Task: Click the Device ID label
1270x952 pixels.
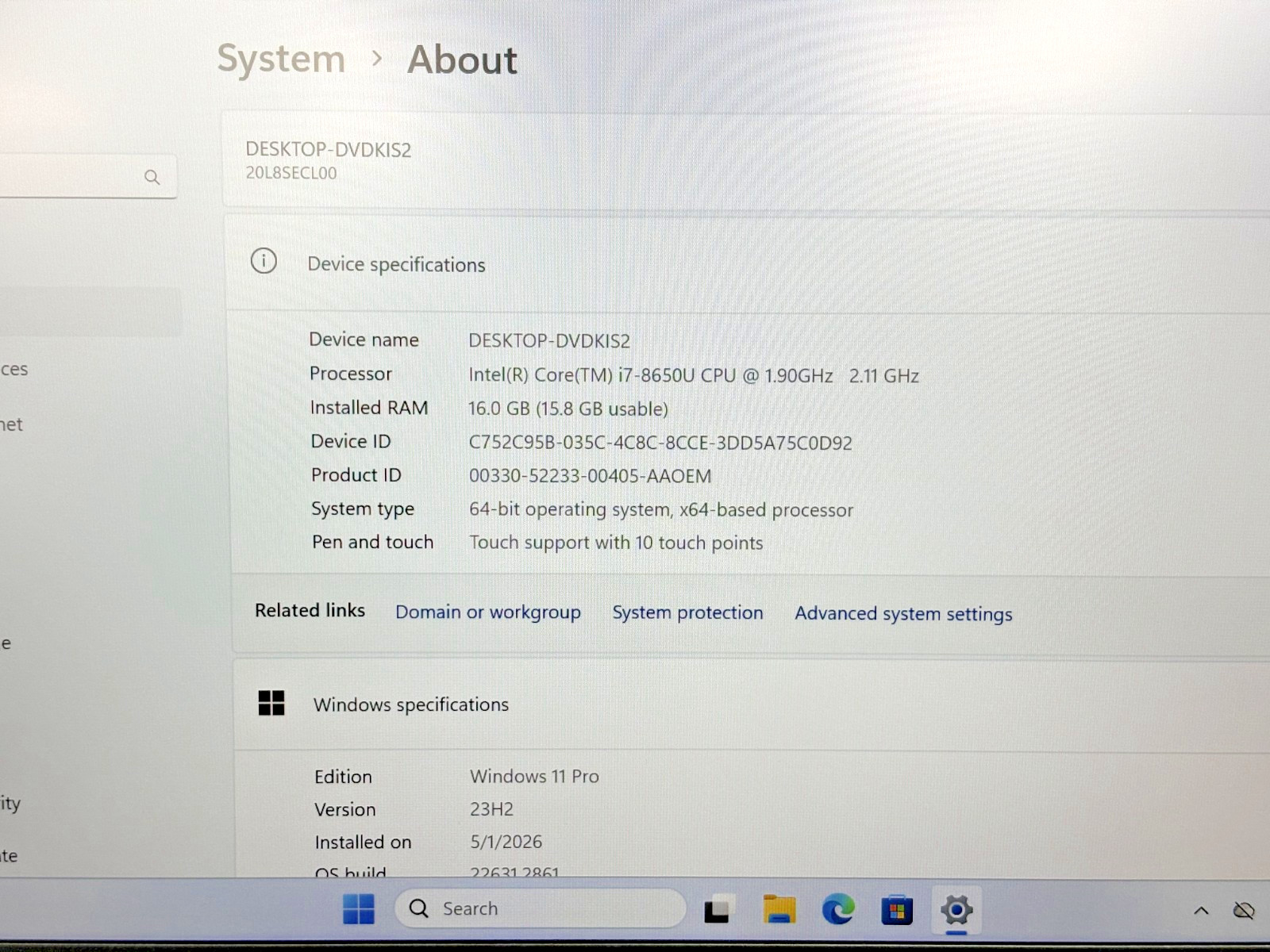Action: [351, 441]
